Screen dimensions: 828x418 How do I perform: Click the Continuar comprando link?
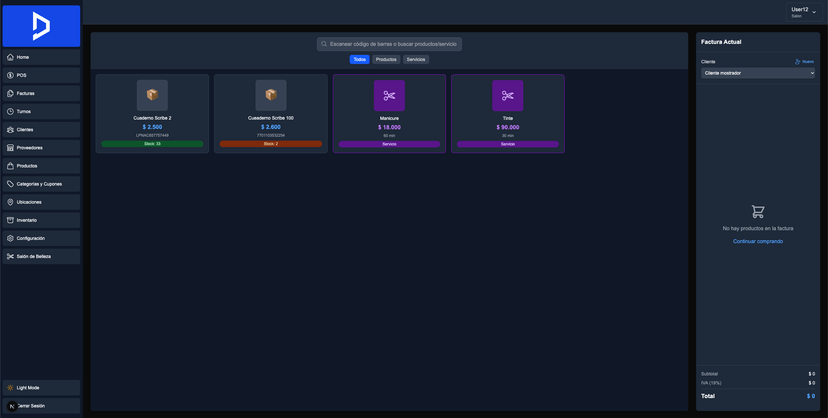[758, 241]
